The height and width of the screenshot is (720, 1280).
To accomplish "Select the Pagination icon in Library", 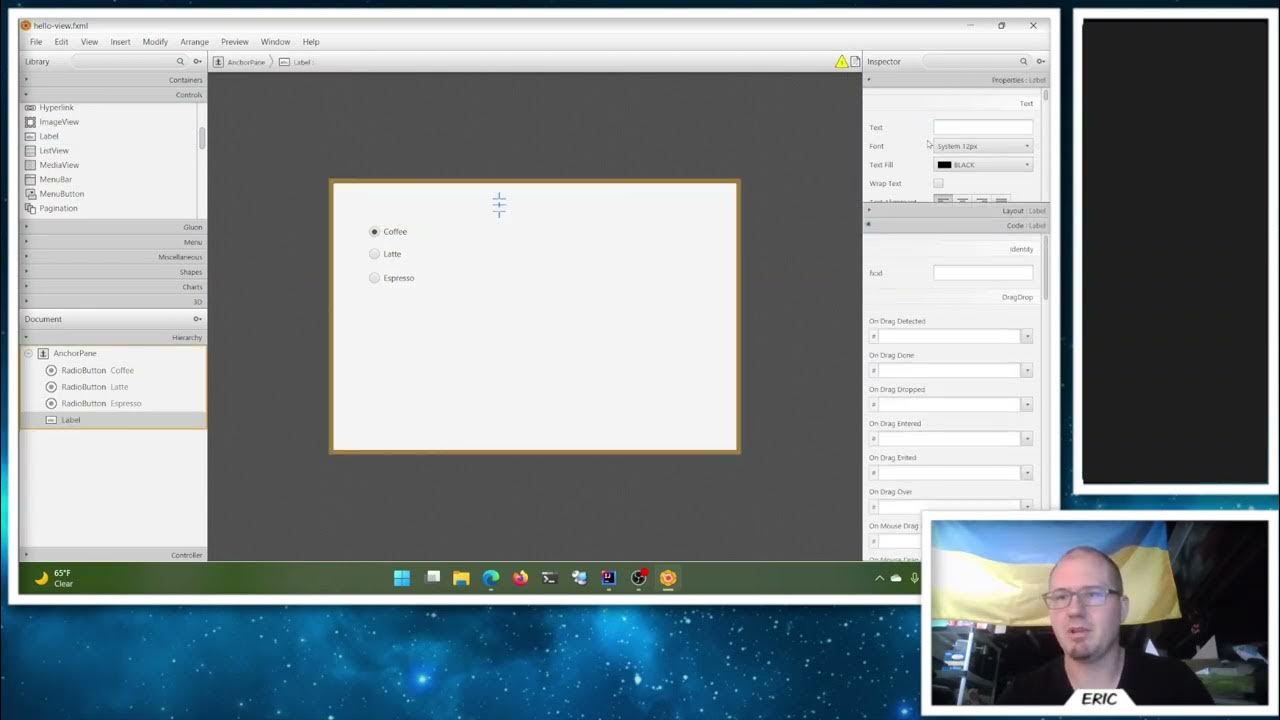I will click(30, 208).
